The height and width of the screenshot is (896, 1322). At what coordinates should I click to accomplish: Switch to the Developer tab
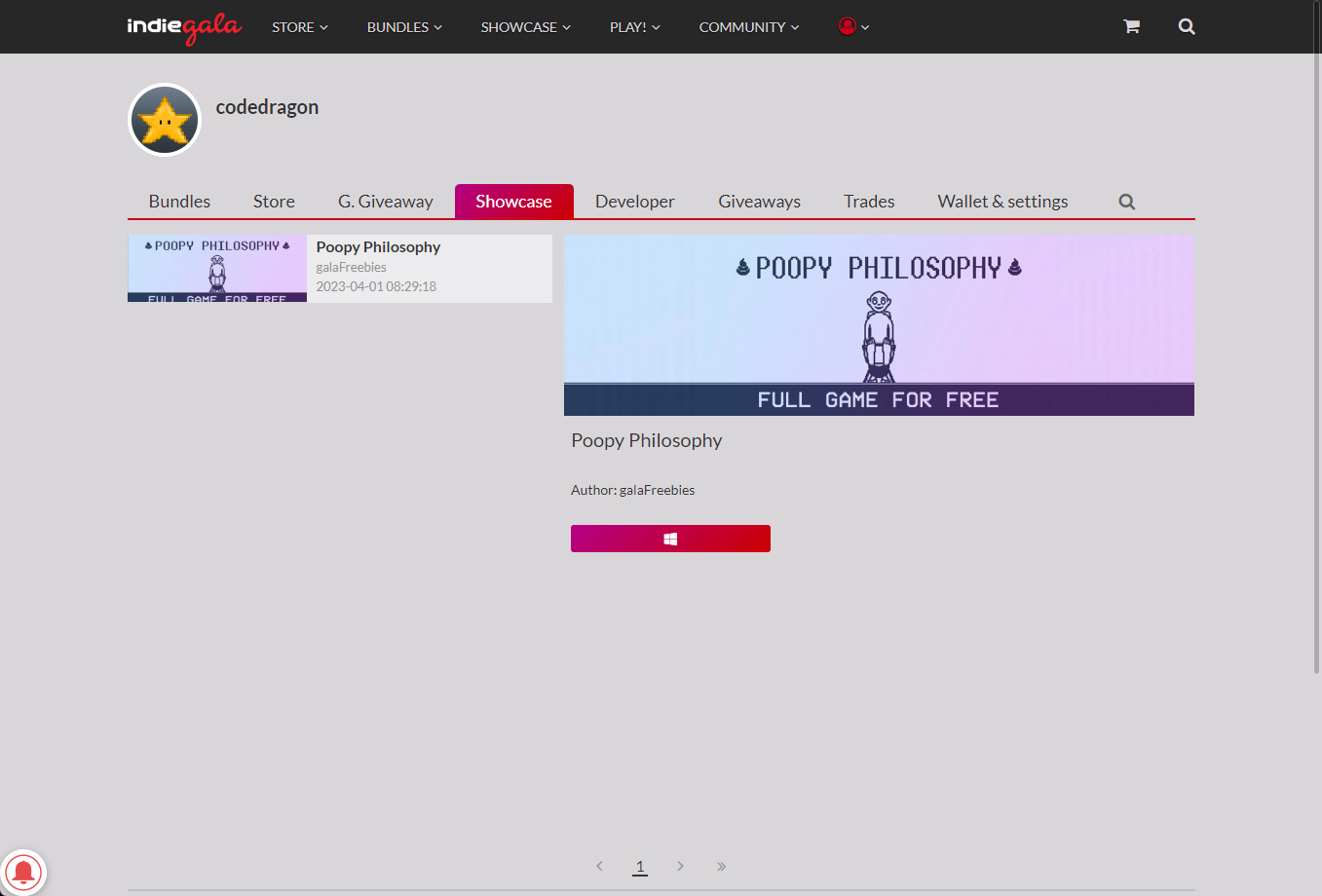coord(635,202)
